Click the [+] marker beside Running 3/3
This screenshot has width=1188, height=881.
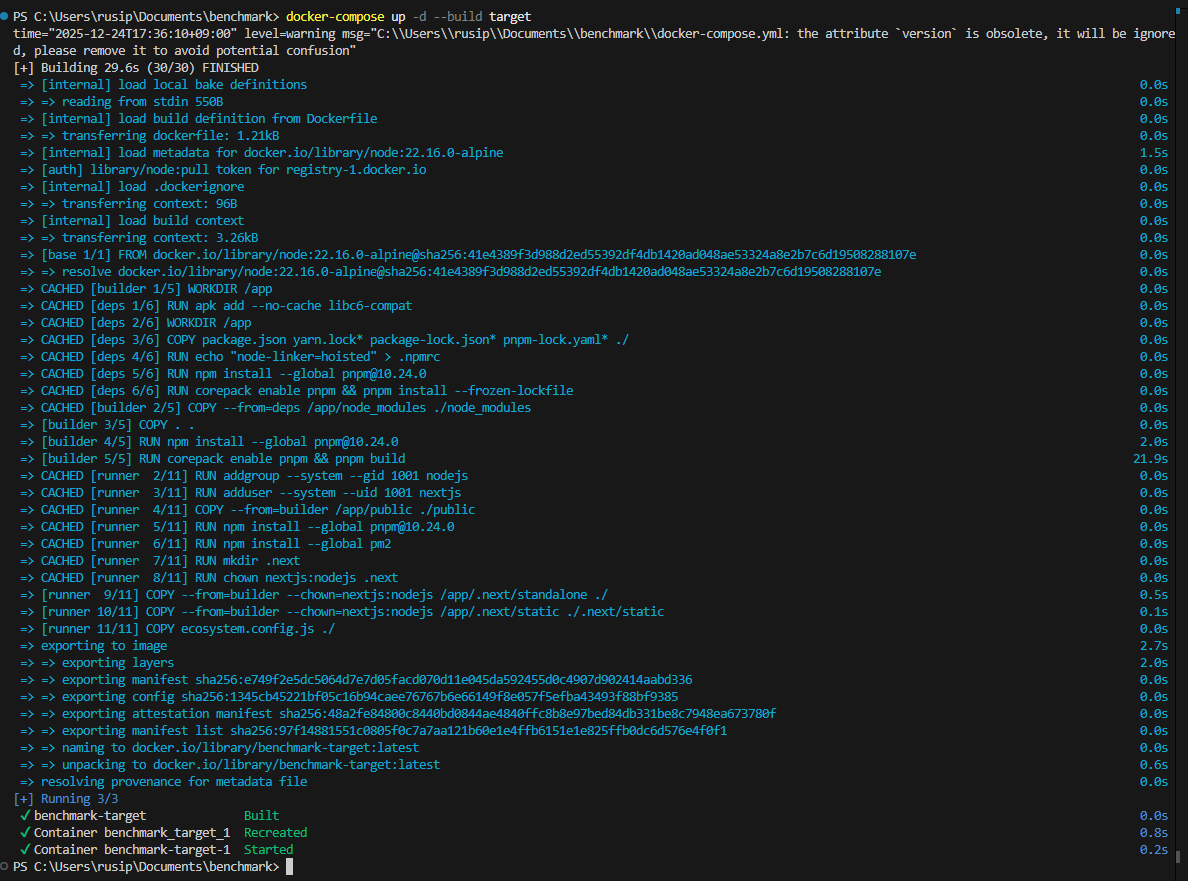click(x=24, y=799)
